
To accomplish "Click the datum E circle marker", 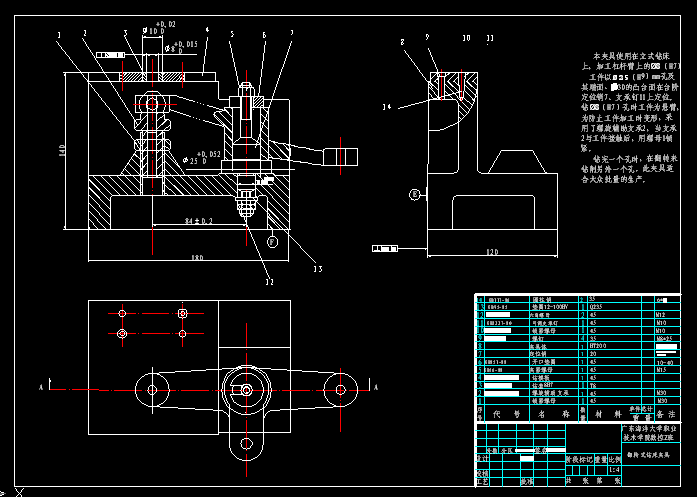I will click(413, 194).
